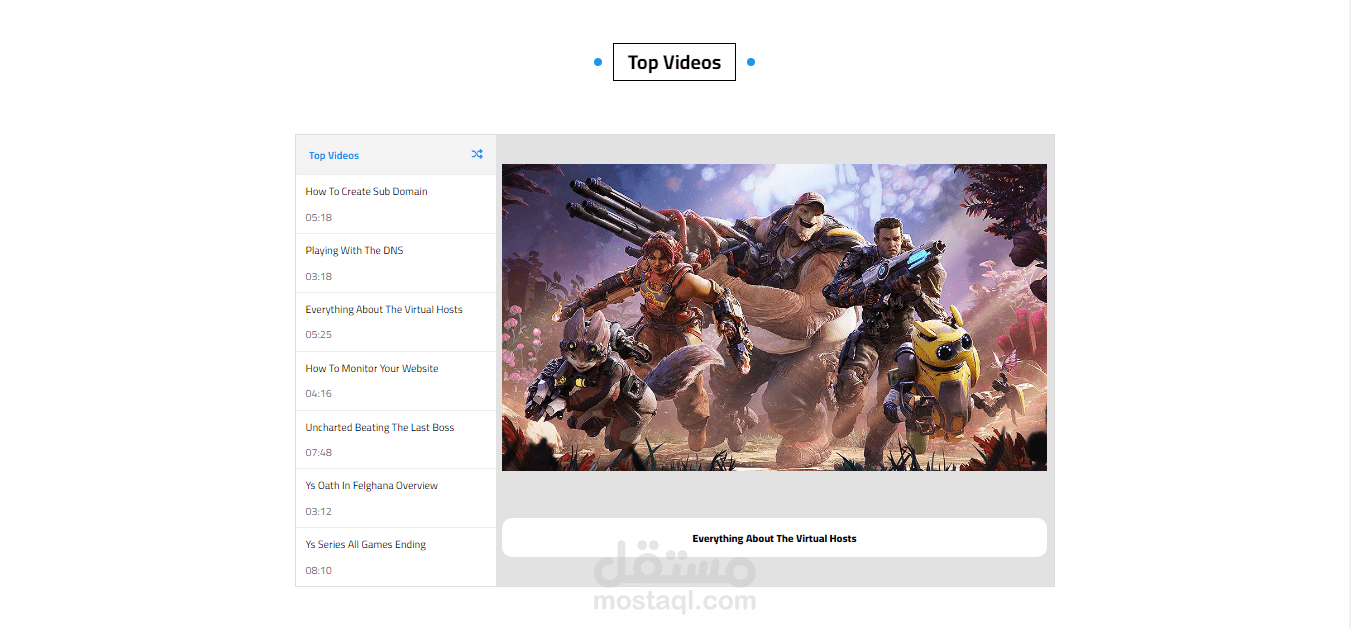Click the 03:18 duration label
Screen dimensions: 1351x628
(319, 276)
